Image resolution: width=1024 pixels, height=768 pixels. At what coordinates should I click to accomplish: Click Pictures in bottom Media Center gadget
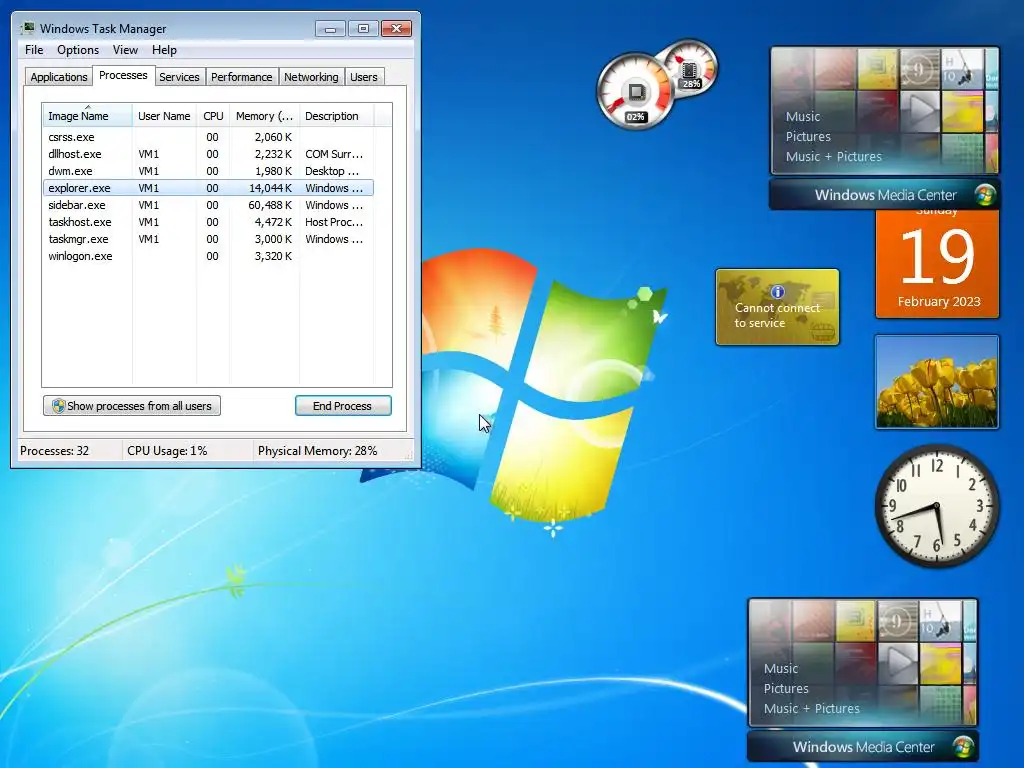pos(786,688)
